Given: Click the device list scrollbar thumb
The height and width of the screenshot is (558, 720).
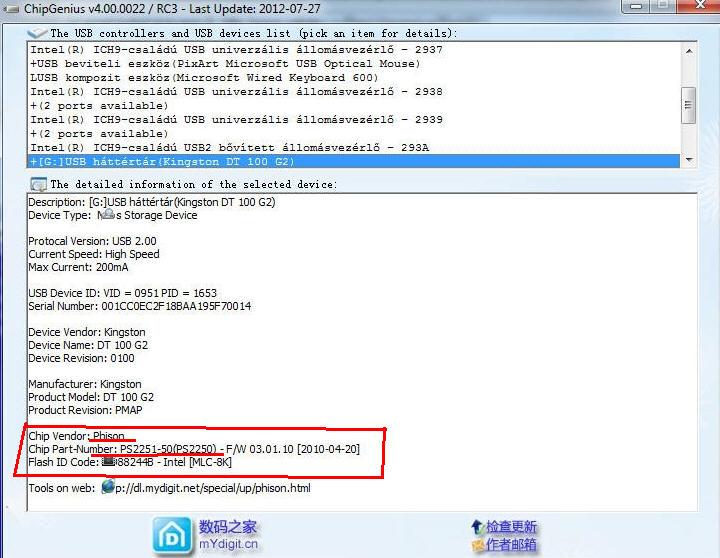Looking at the screenshot, I should [x=688, y=105].
